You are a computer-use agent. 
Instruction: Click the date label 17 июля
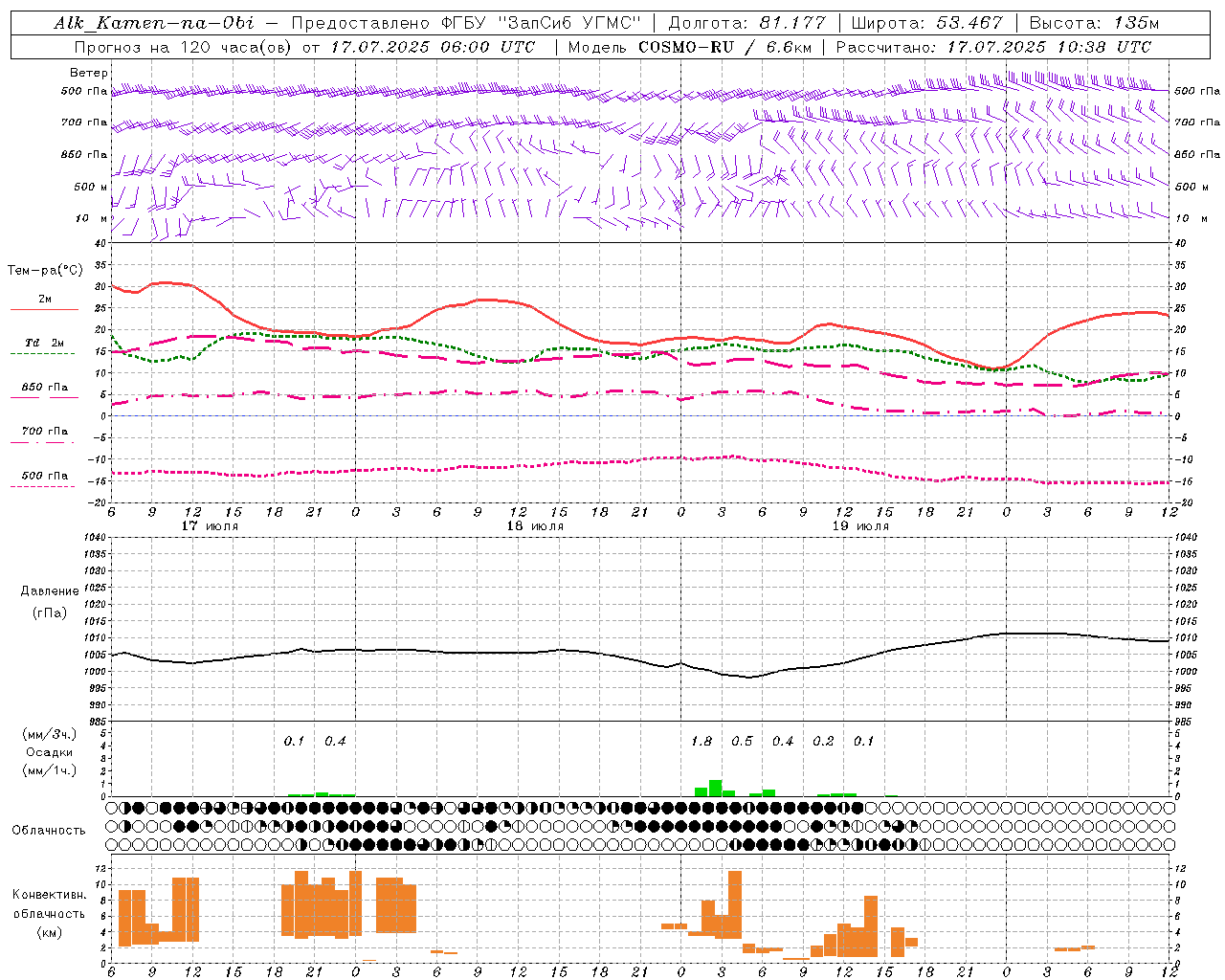click(210, 526)
